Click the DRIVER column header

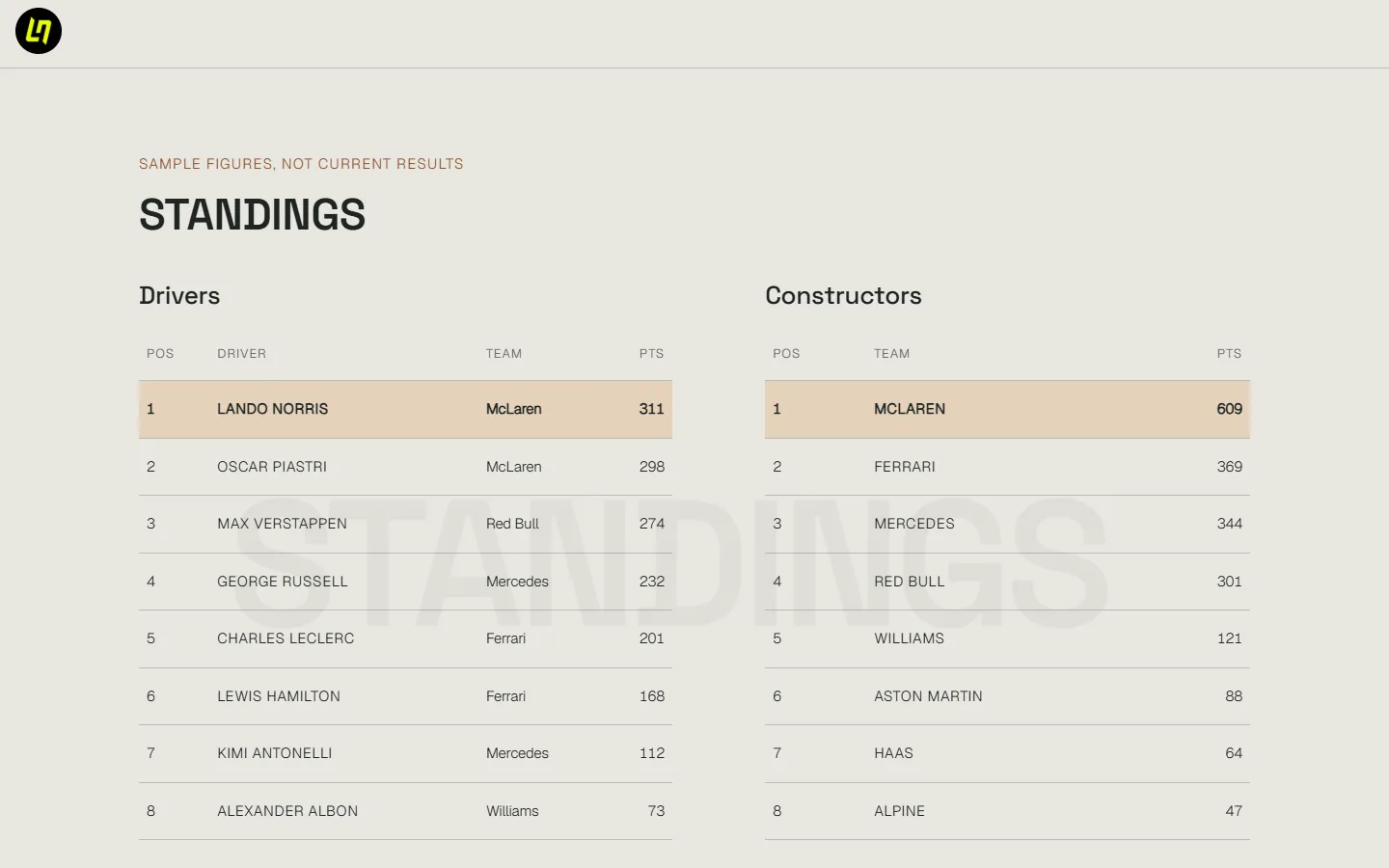click(241, 354)
